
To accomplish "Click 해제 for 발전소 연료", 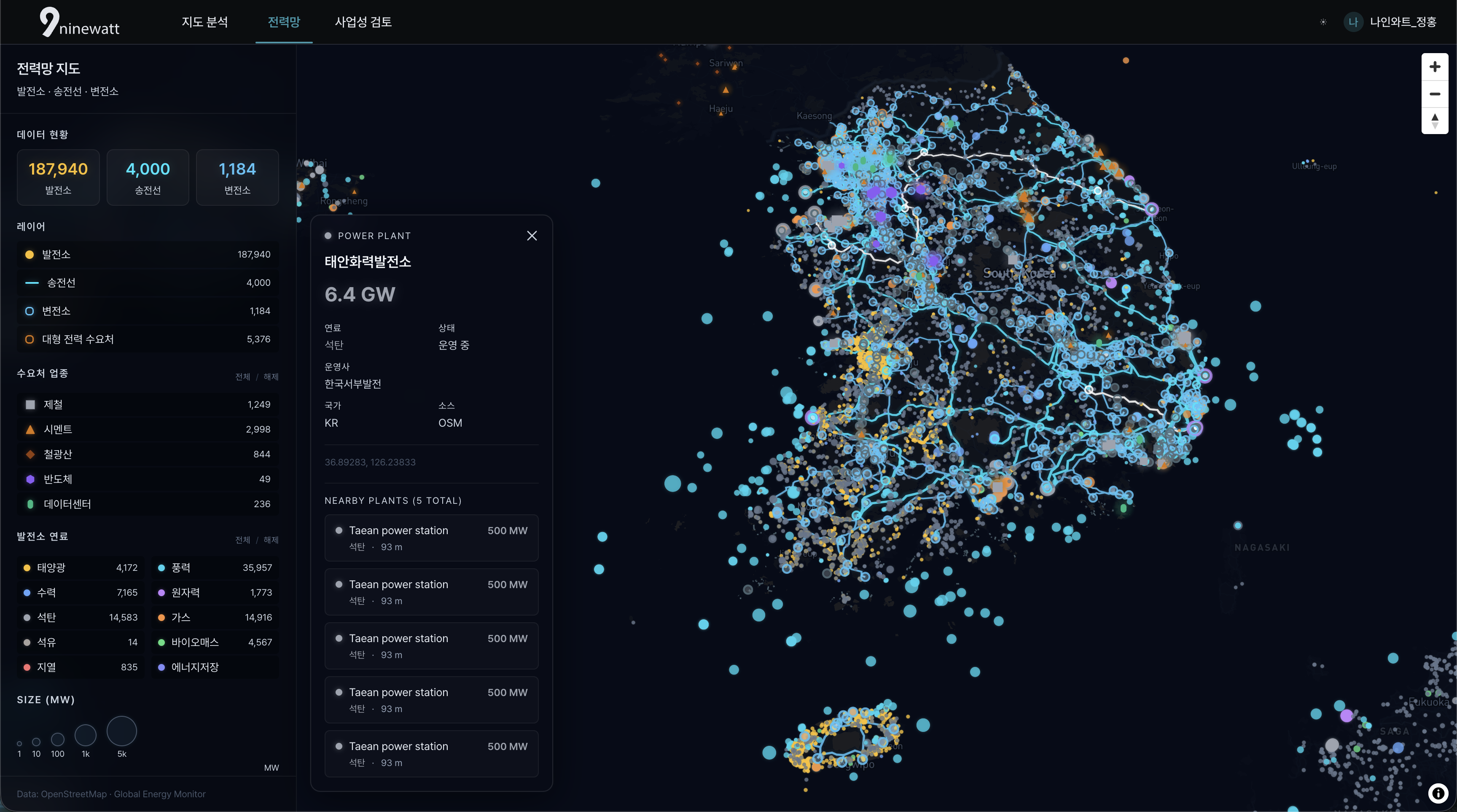I will coord(271,540).
